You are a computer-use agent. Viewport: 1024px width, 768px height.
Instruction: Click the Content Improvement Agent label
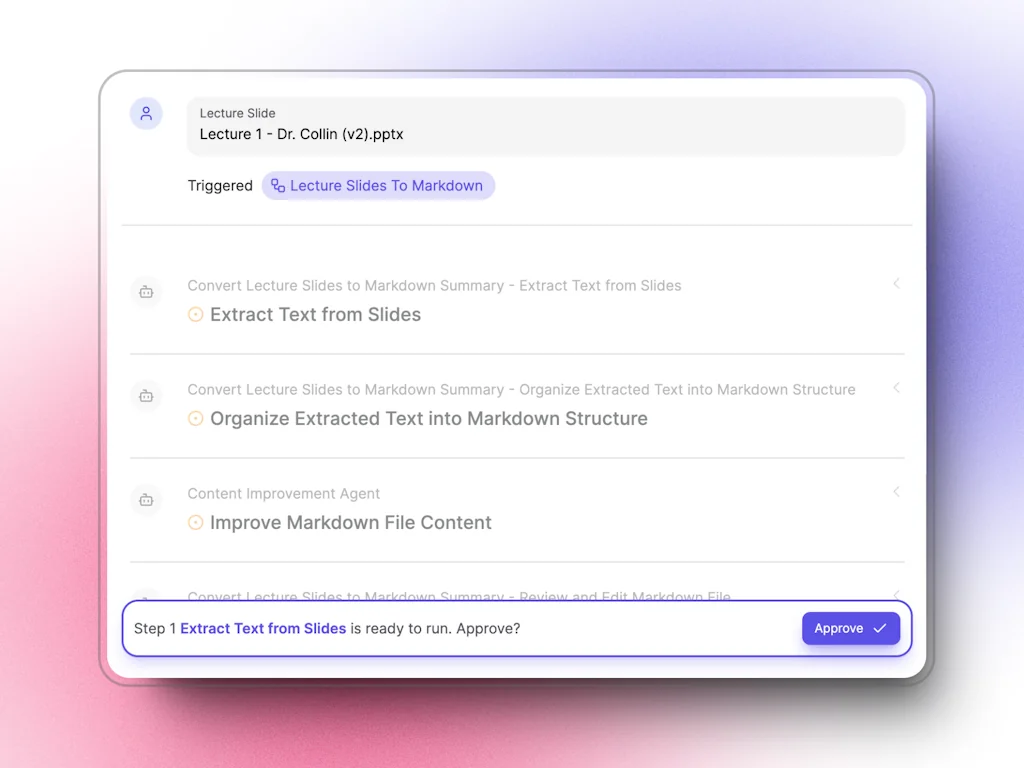(x=284, y=494)
